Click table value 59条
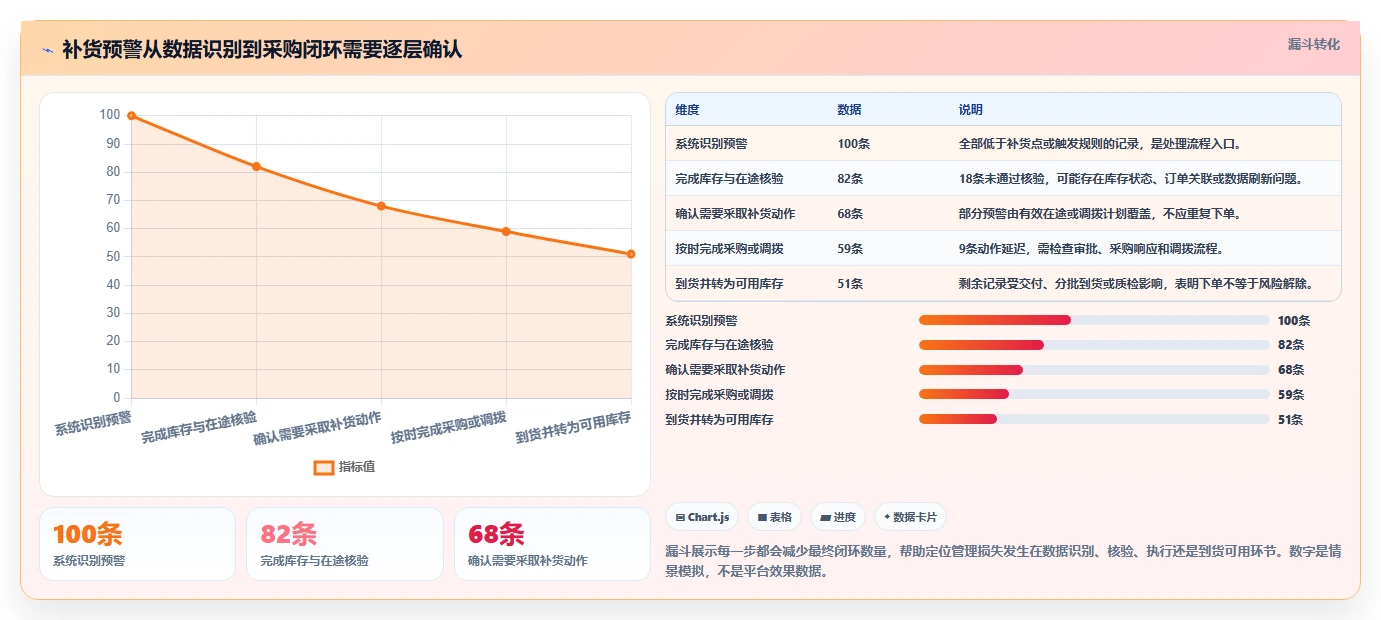Image resolution: width=1381 pixels, height=620 pixels. point(850,249)
